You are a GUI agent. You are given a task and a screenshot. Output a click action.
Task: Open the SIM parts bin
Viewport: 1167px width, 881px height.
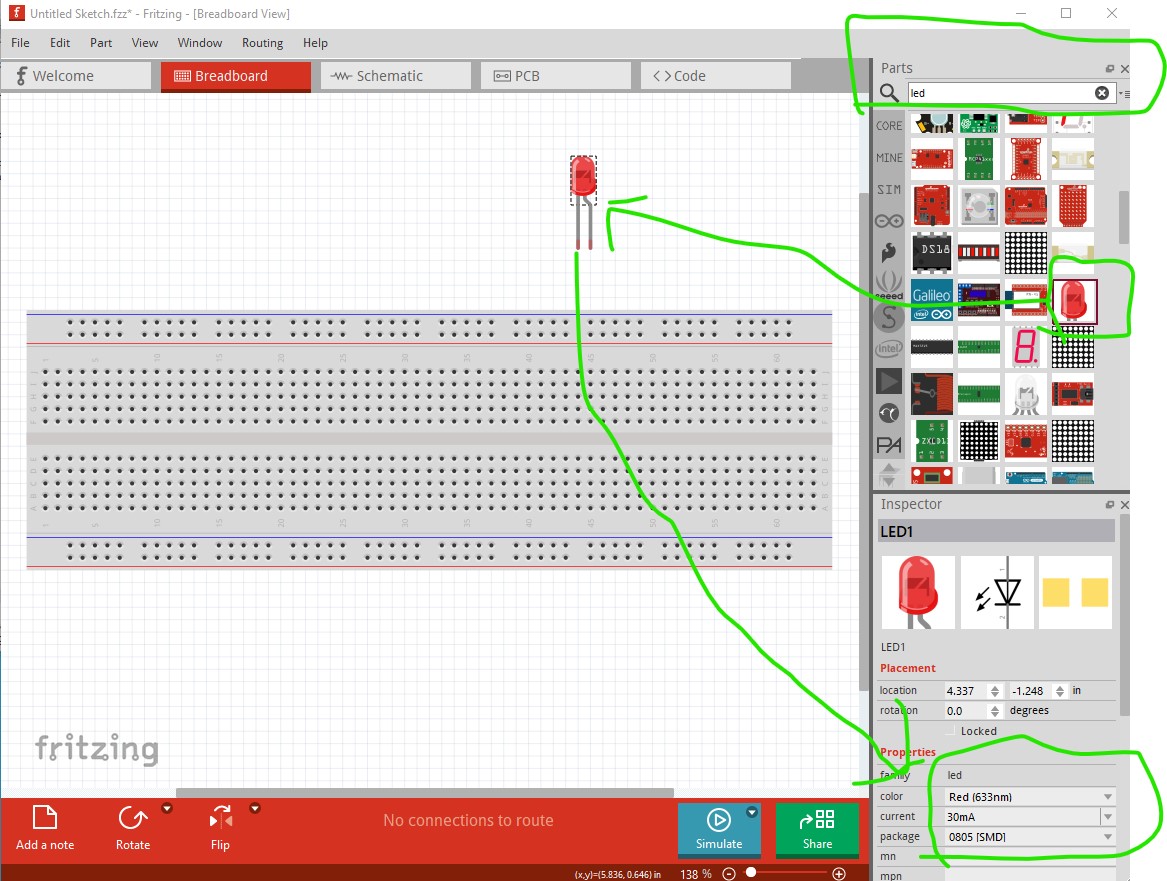click(x=889, y=190)
